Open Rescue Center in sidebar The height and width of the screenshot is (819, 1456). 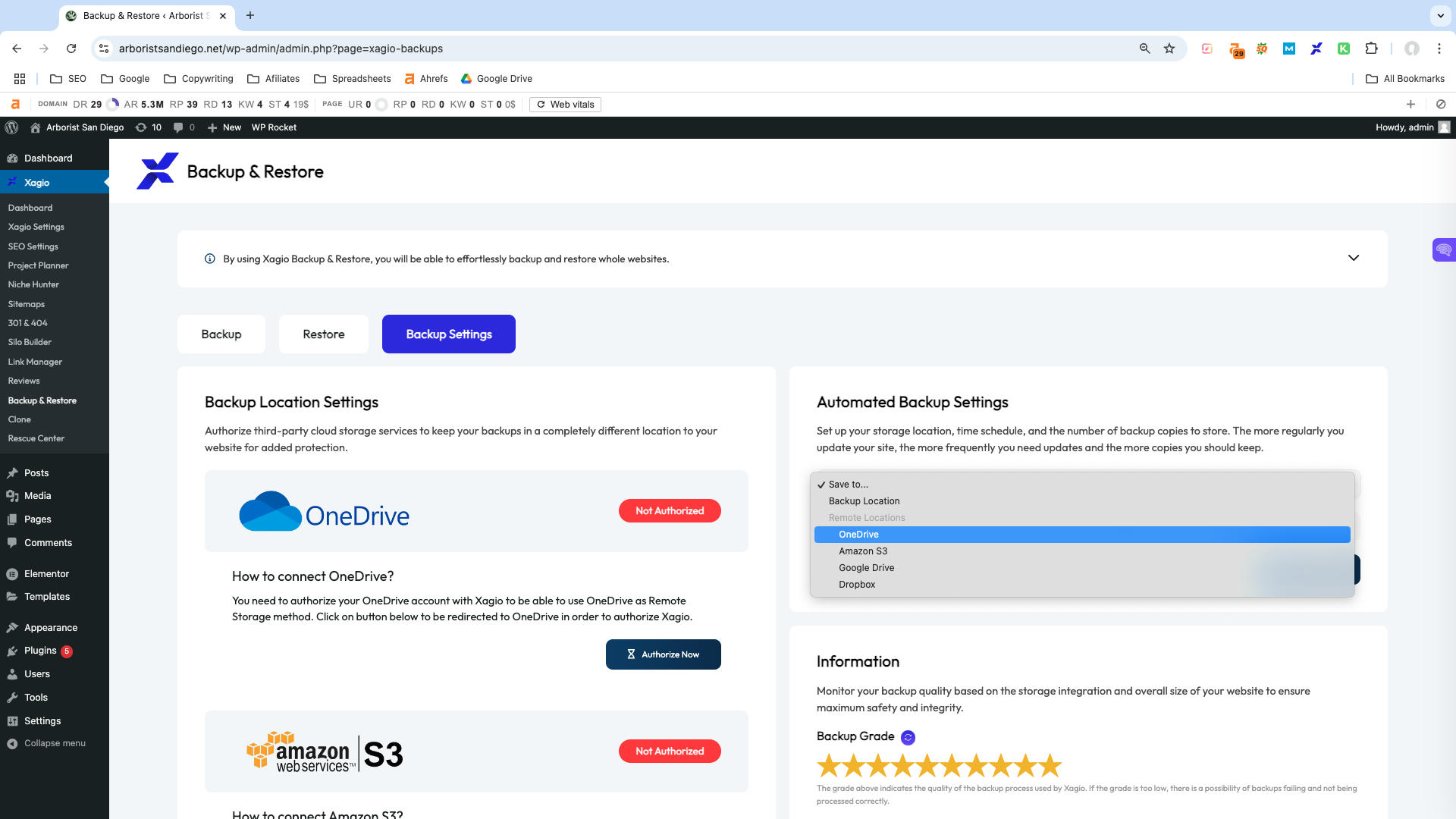coord(36,438)
